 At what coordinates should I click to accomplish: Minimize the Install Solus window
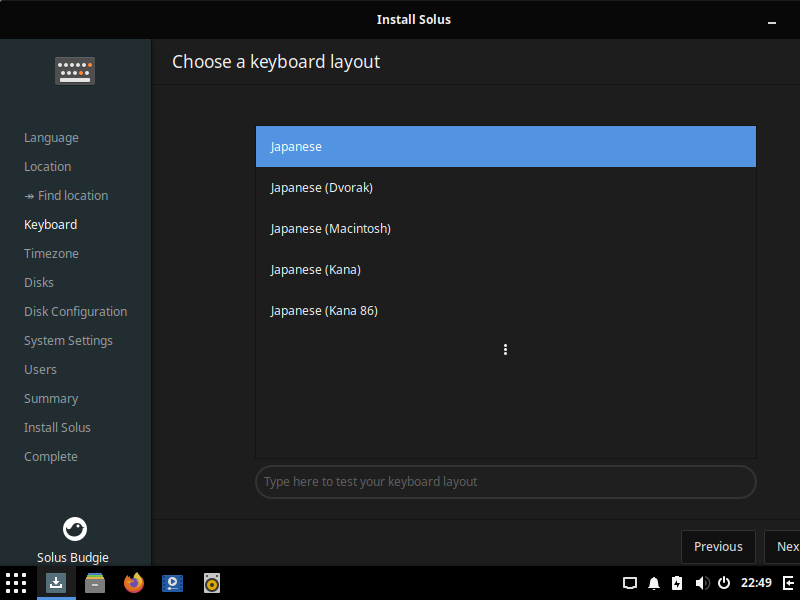click(772, 21)
